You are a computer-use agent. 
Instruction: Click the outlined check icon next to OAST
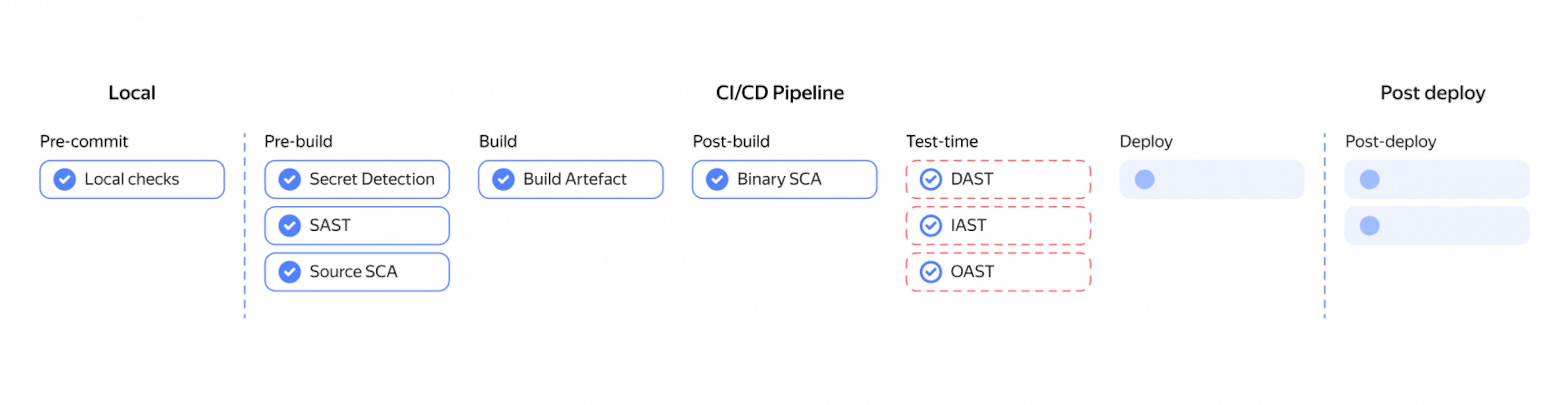[x=931, y=271]
